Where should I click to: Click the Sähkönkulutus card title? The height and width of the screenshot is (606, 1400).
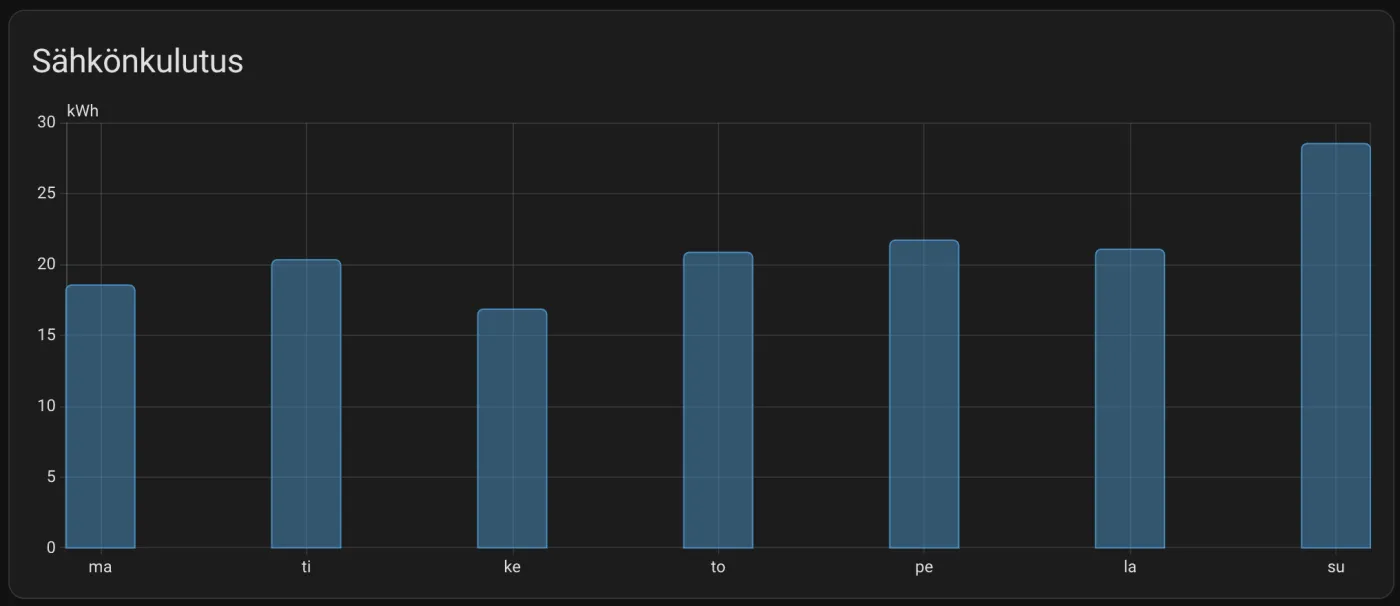click(x=137, y=61)
